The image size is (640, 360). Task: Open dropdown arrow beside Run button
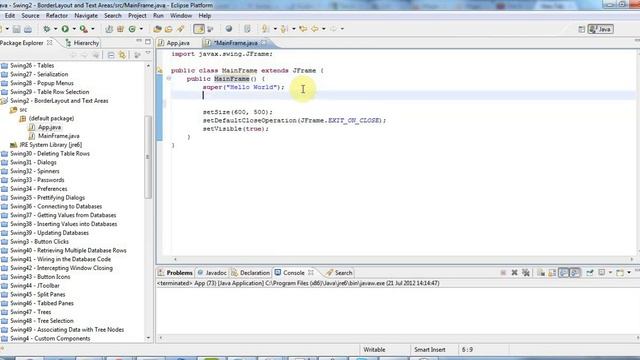tap(74, 29)
